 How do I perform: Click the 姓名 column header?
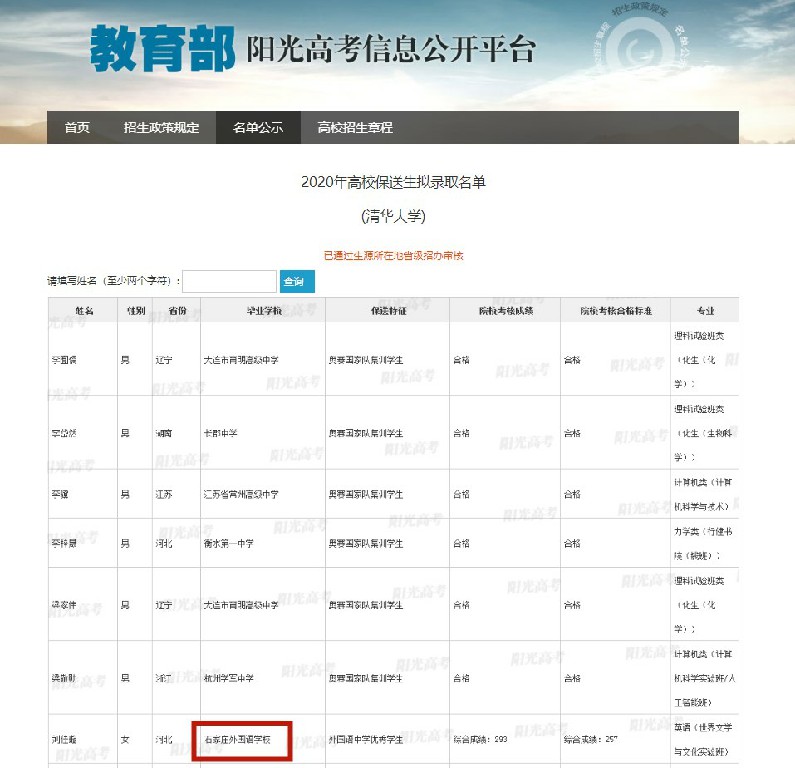pyautogui.click(x=84, y=310)
